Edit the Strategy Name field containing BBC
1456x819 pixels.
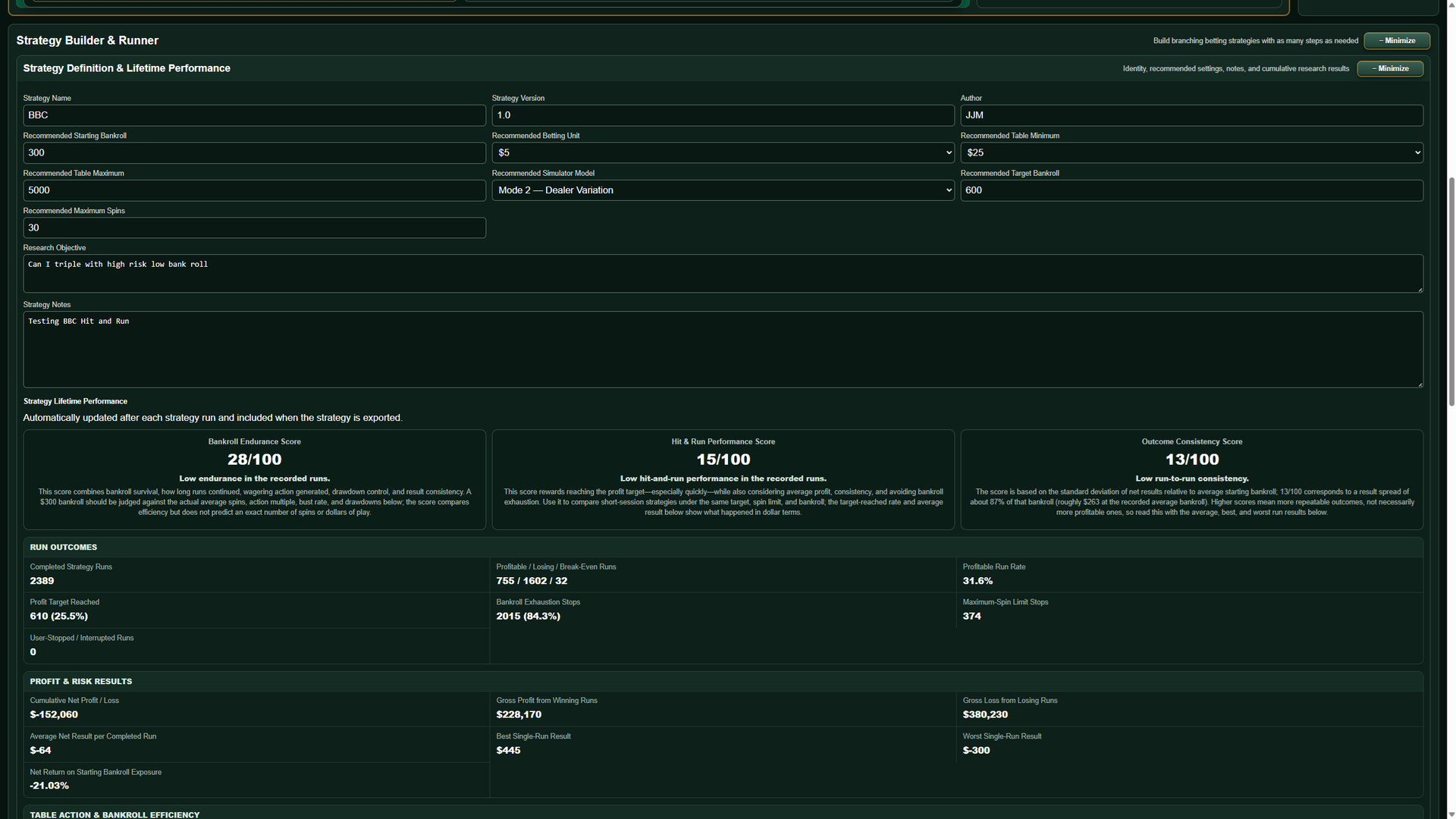click(254, 115)
